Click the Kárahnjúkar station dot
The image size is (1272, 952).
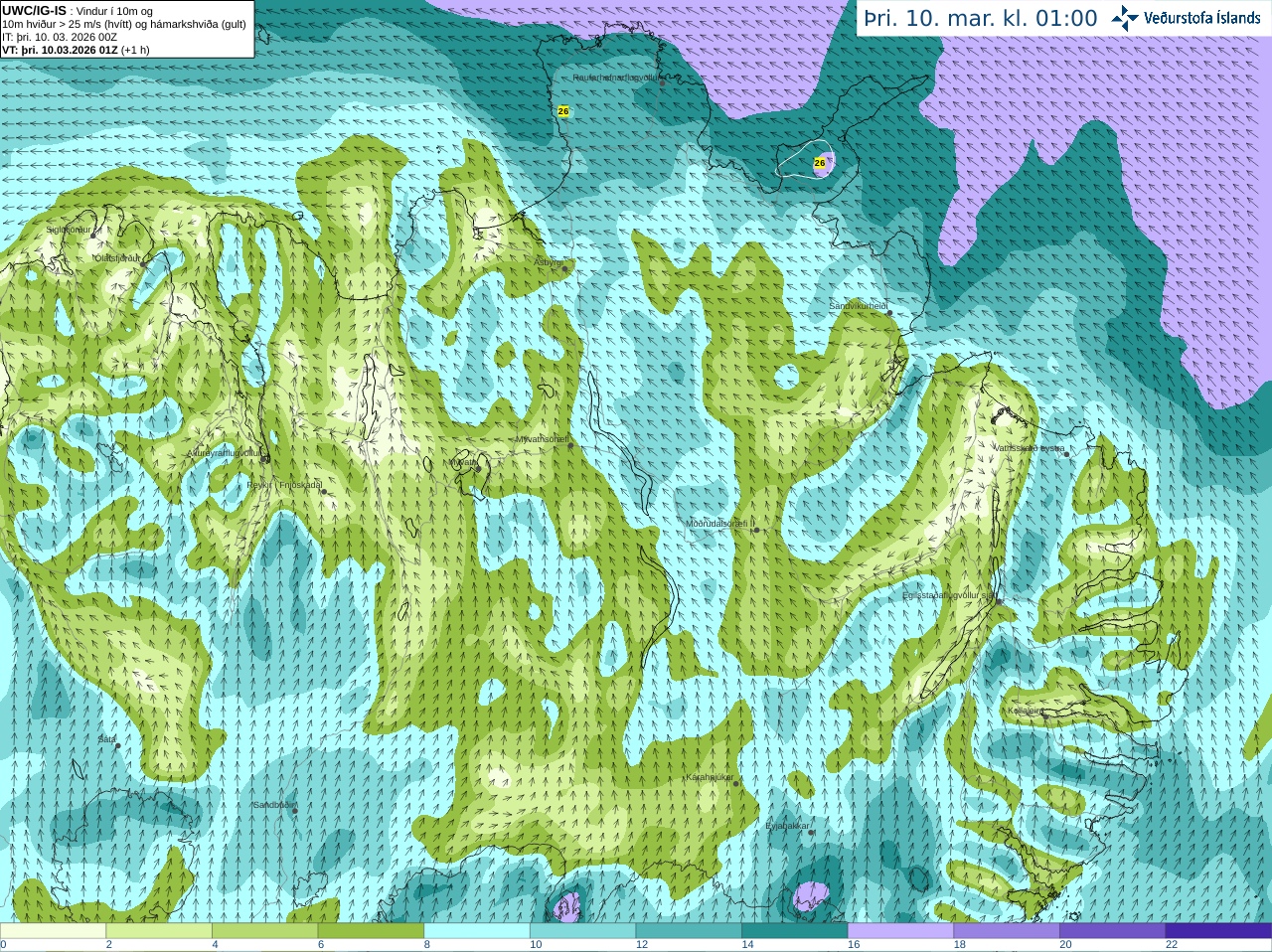(736, 784)
